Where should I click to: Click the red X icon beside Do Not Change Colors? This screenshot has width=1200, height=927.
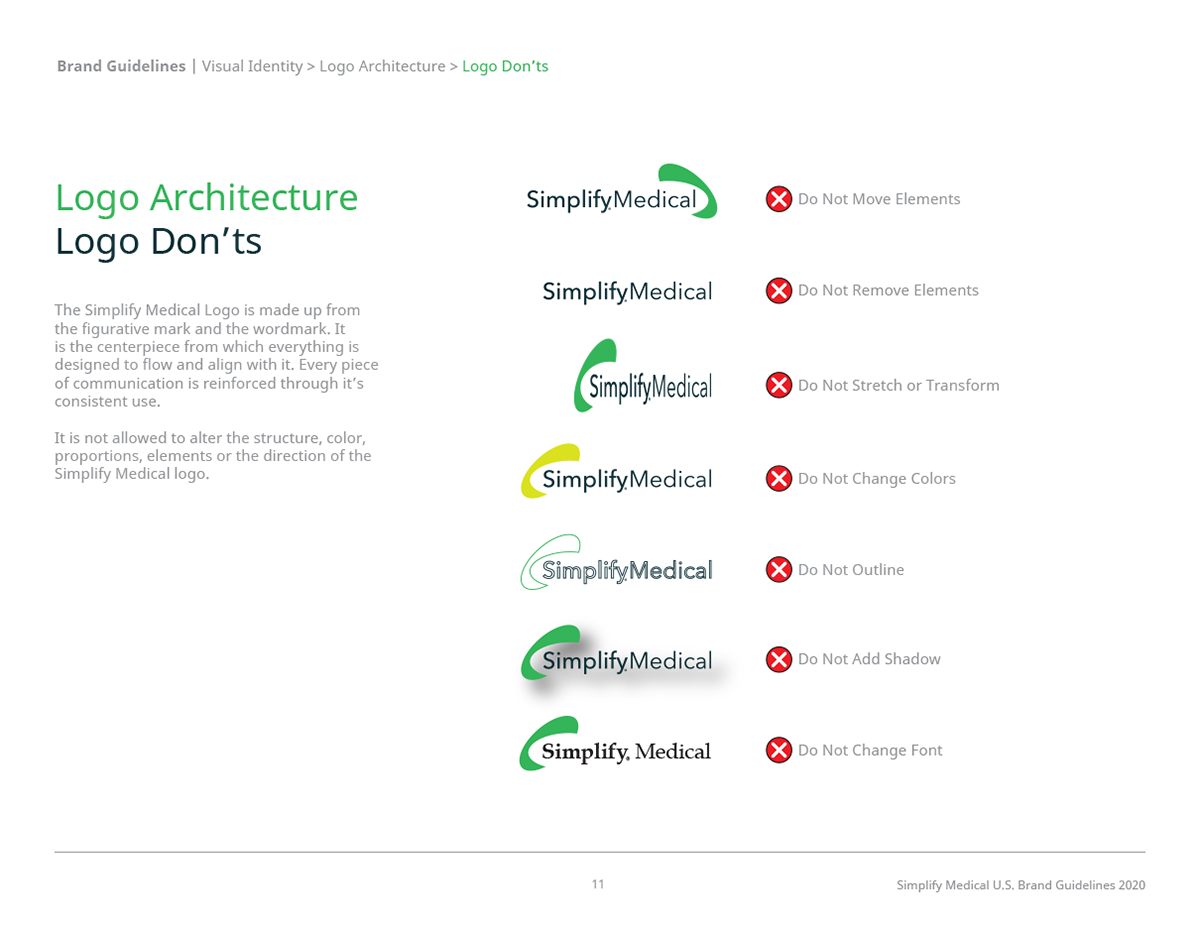[x=779, y=478]
